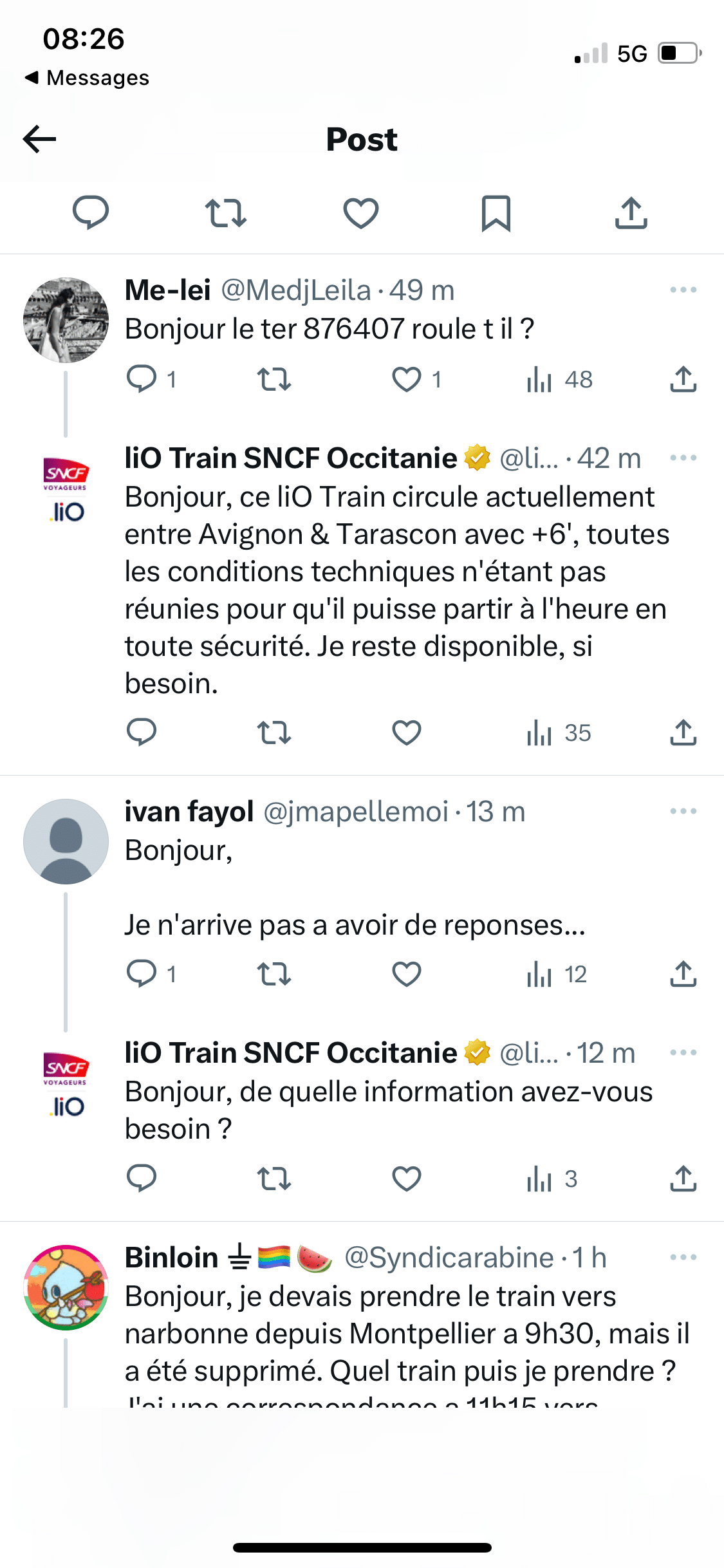Repost using the top toolbar retweet icon

click(226, 213)
